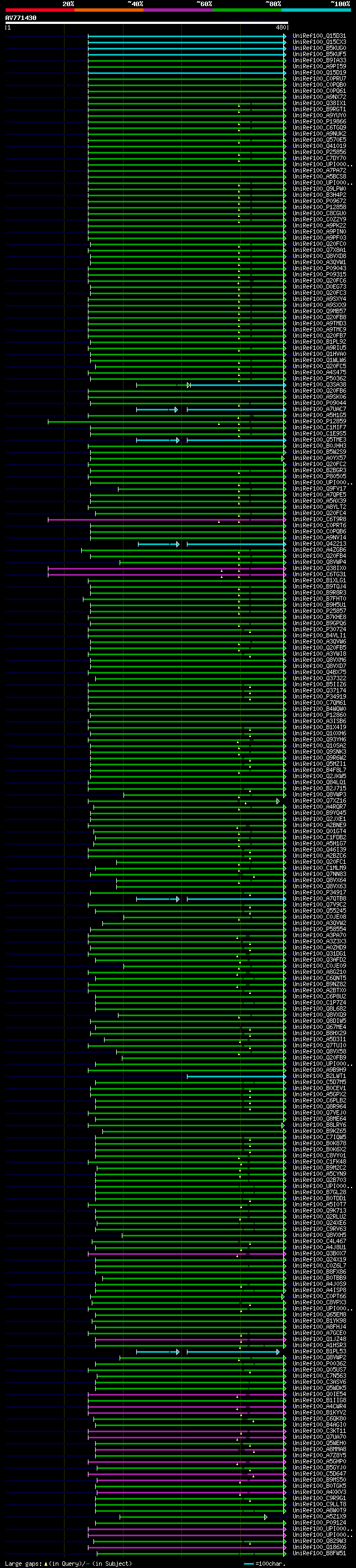Image resolution: width=356 pixels, height=1568 pixels.
Task: Click the purple alignment bar for Q38IX0
Action: pos(167,568)
